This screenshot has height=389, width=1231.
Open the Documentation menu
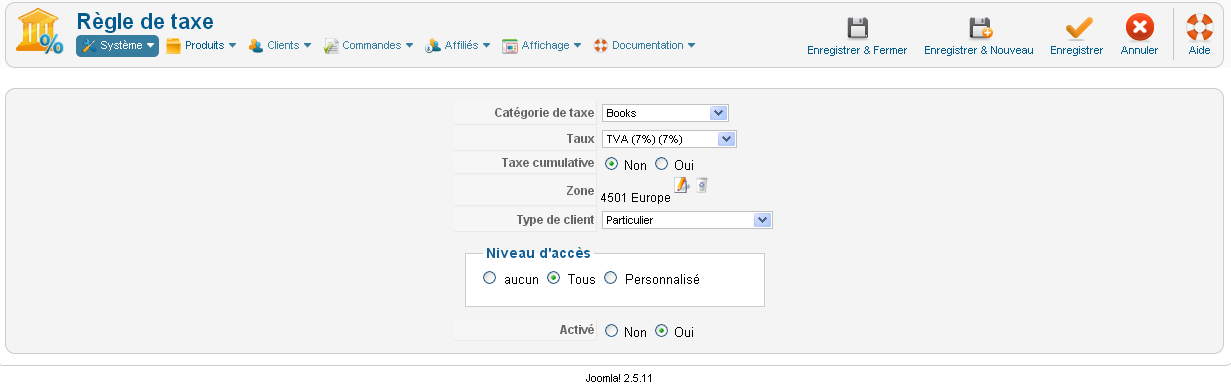tap(644, 46)
